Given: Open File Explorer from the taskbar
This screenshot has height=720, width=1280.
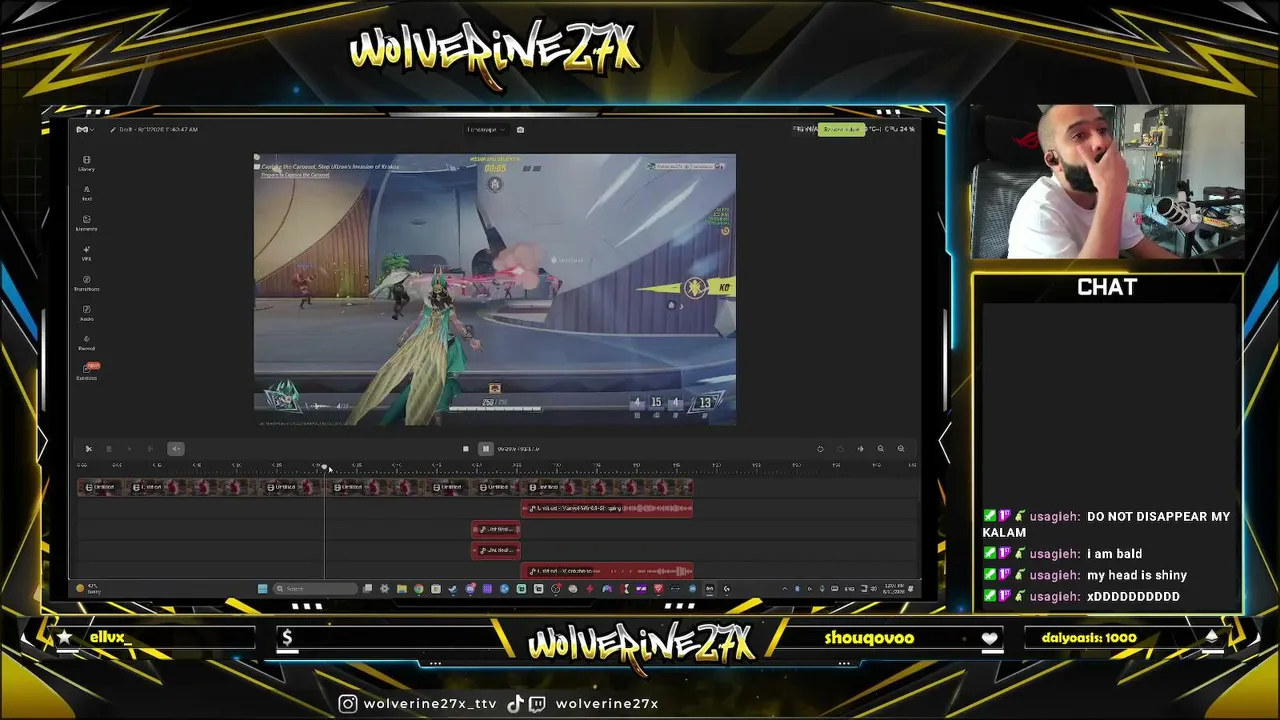Looking at the screenshot, I should click(x=401, y=589).
